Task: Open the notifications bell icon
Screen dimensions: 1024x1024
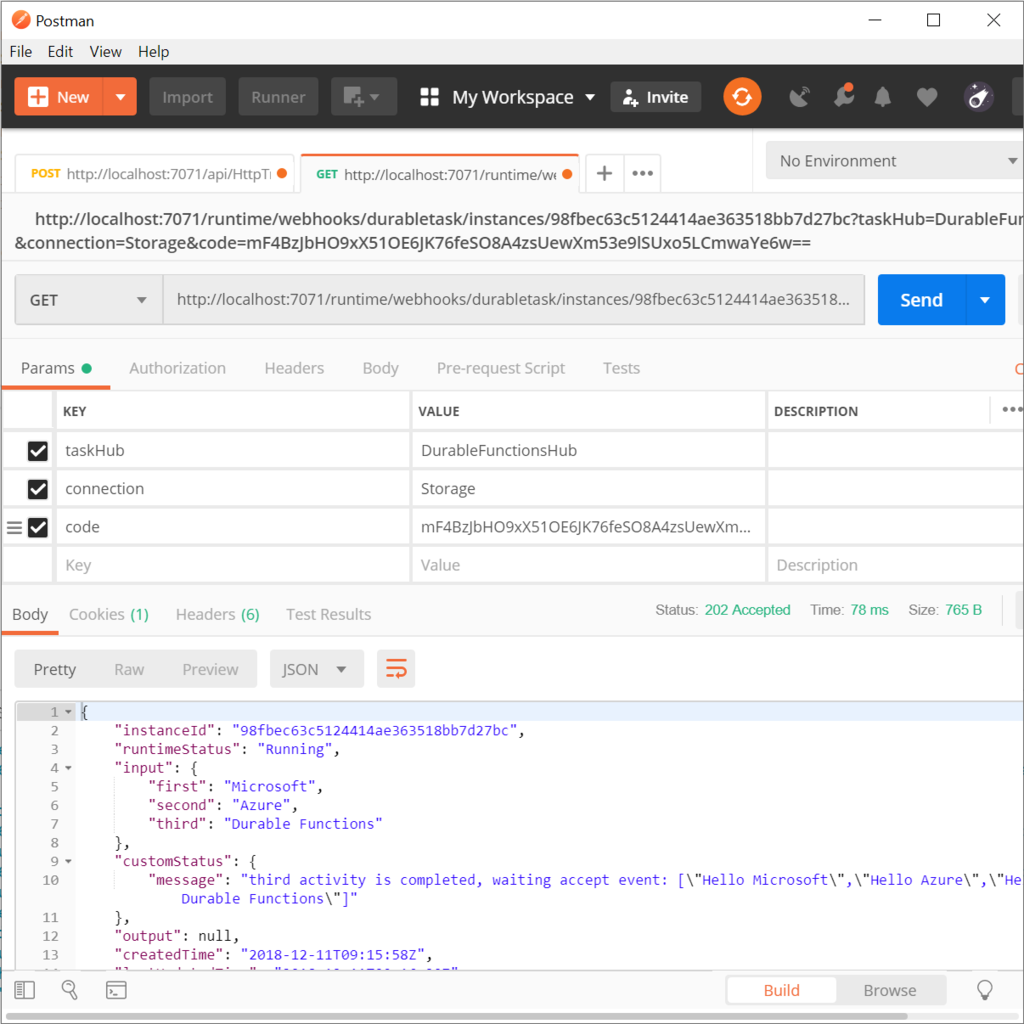Action: 882,97
